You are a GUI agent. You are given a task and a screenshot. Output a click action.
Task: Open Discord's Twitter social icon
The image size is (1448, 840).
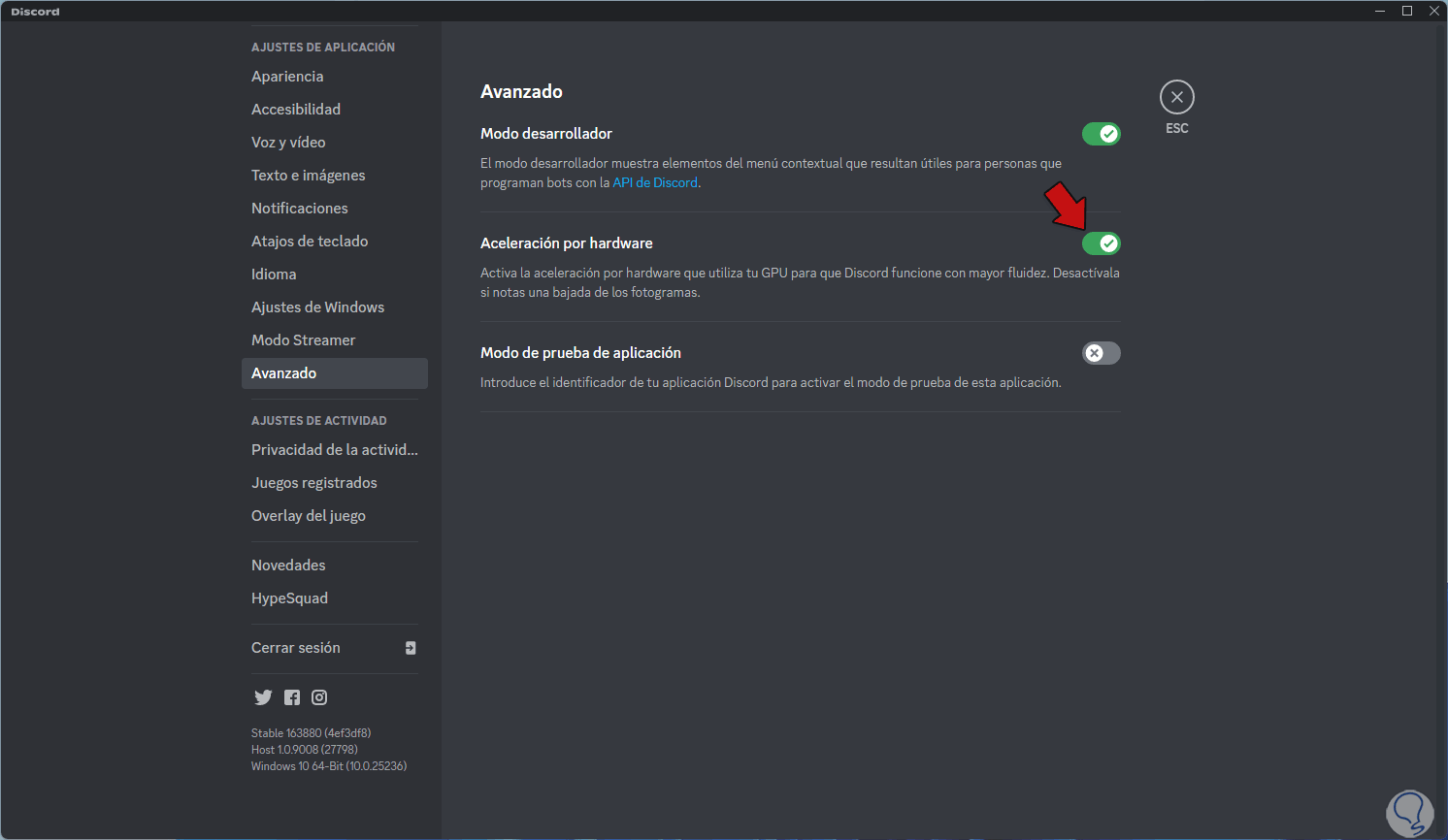pos(263,697)
